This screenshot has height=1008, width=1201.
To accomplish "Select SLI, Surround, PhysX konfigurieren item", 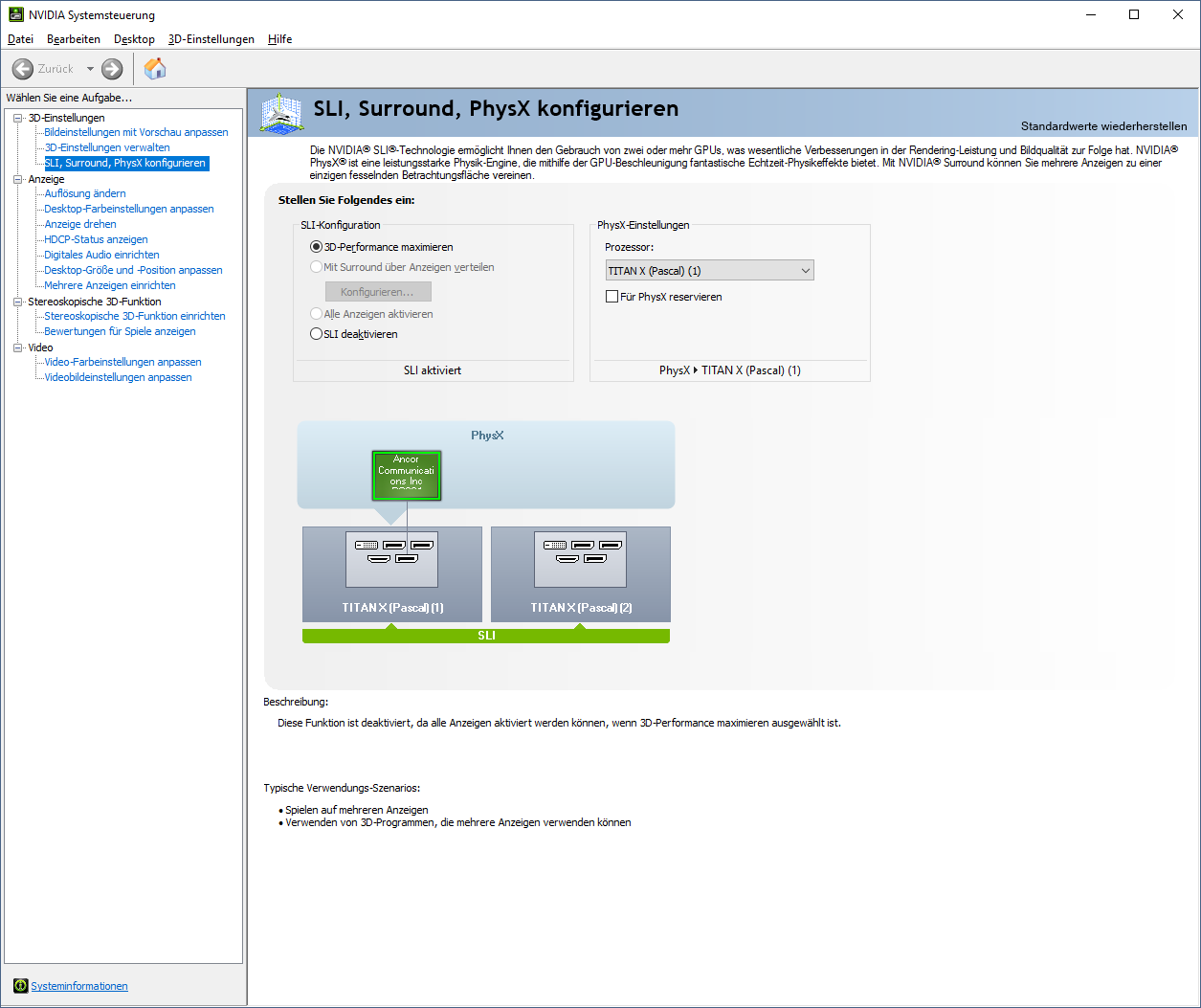I will point(125,163).
